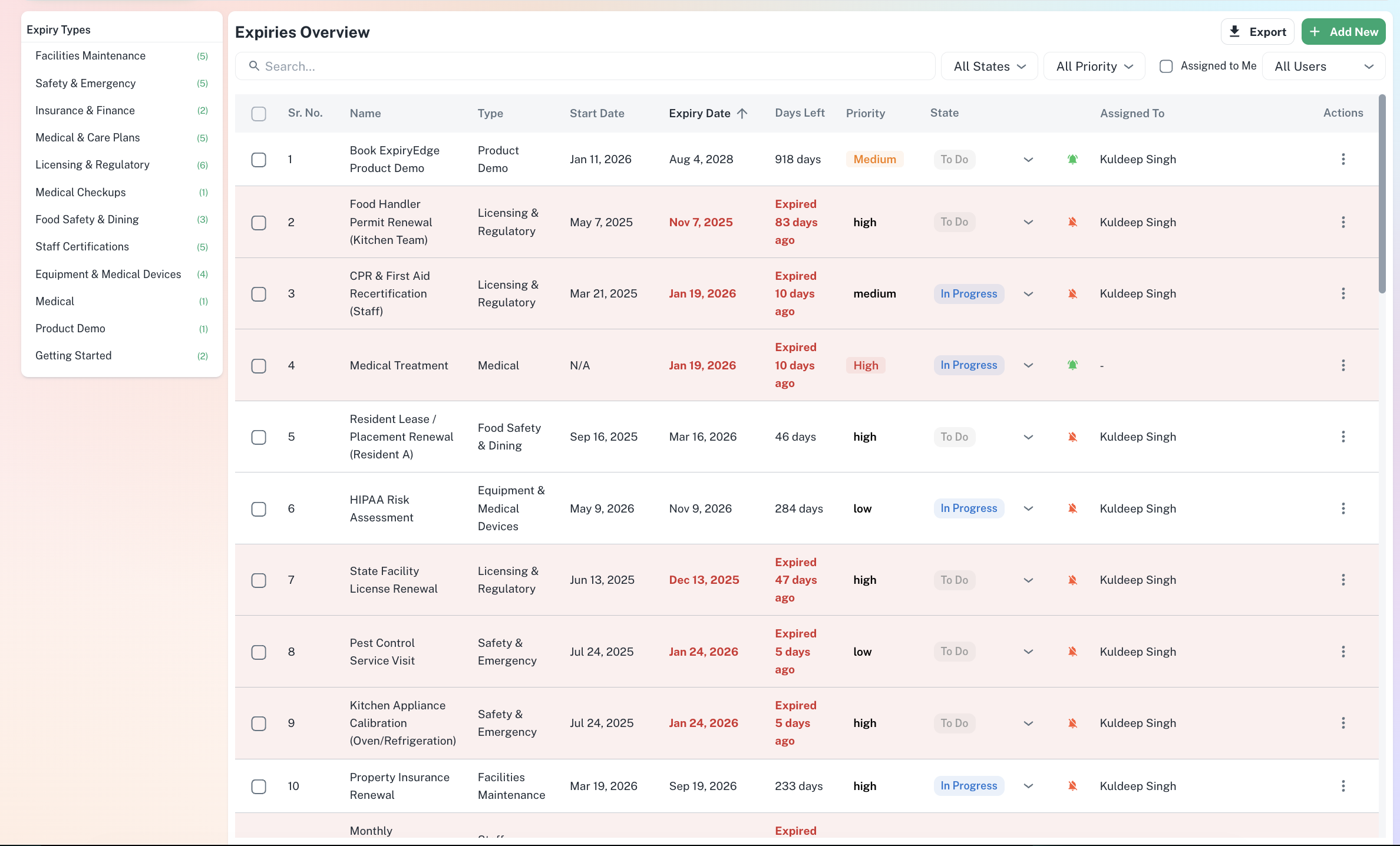
Task: Open three-dot actions for HIPAA Risk Assessment
Action: [x=1343, y=508]
